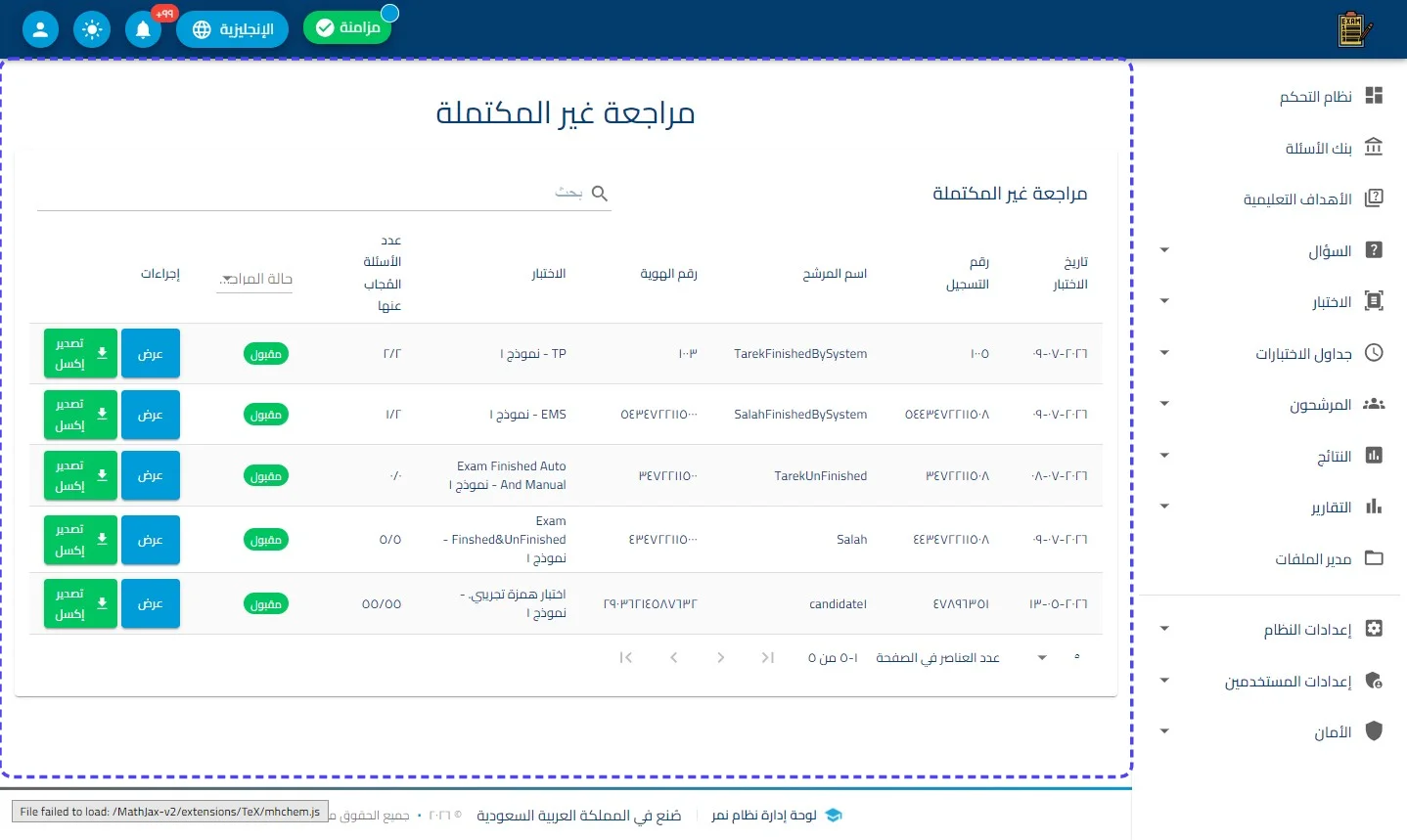The image size is (1407, 840).
Task: Click the exam app logo icon
Action: tap(1354, 29)
